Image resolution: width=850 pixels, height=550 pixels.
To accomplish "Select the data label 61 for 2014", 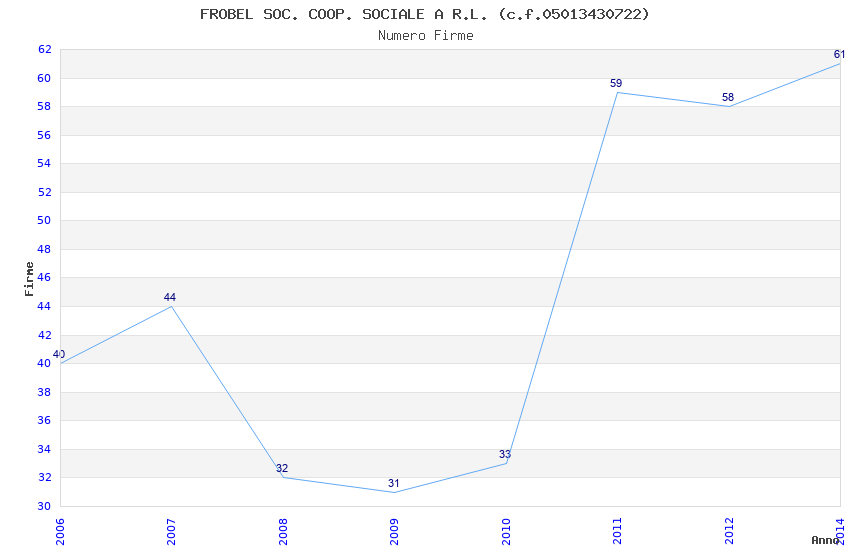I will point(839,54).
